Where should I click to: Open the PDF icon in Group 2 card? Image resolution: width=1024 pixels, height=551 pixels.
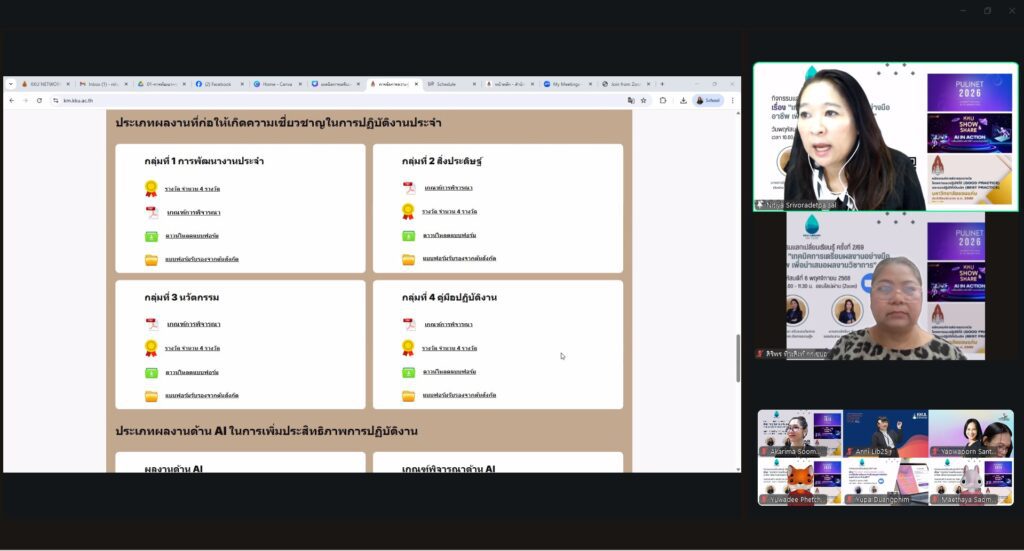tap(408, 187)
